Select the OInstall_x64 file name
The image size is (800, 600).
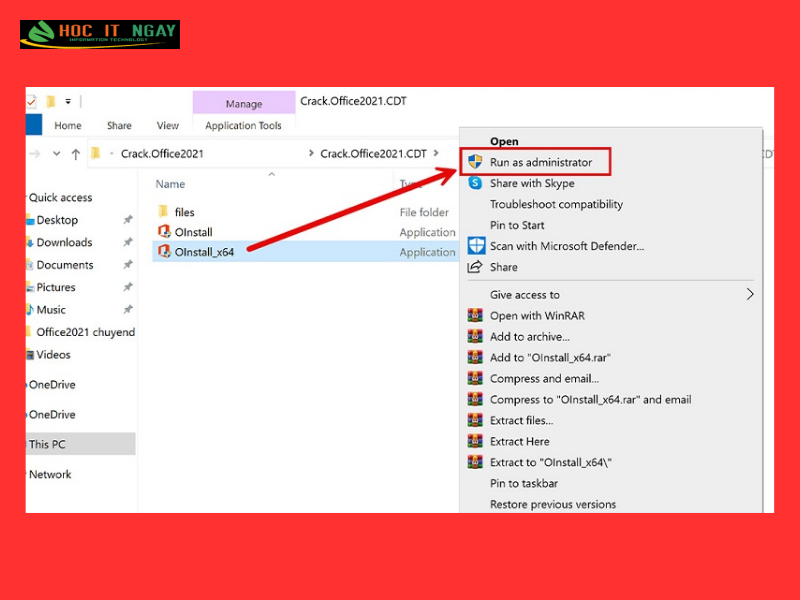(204, 252)
